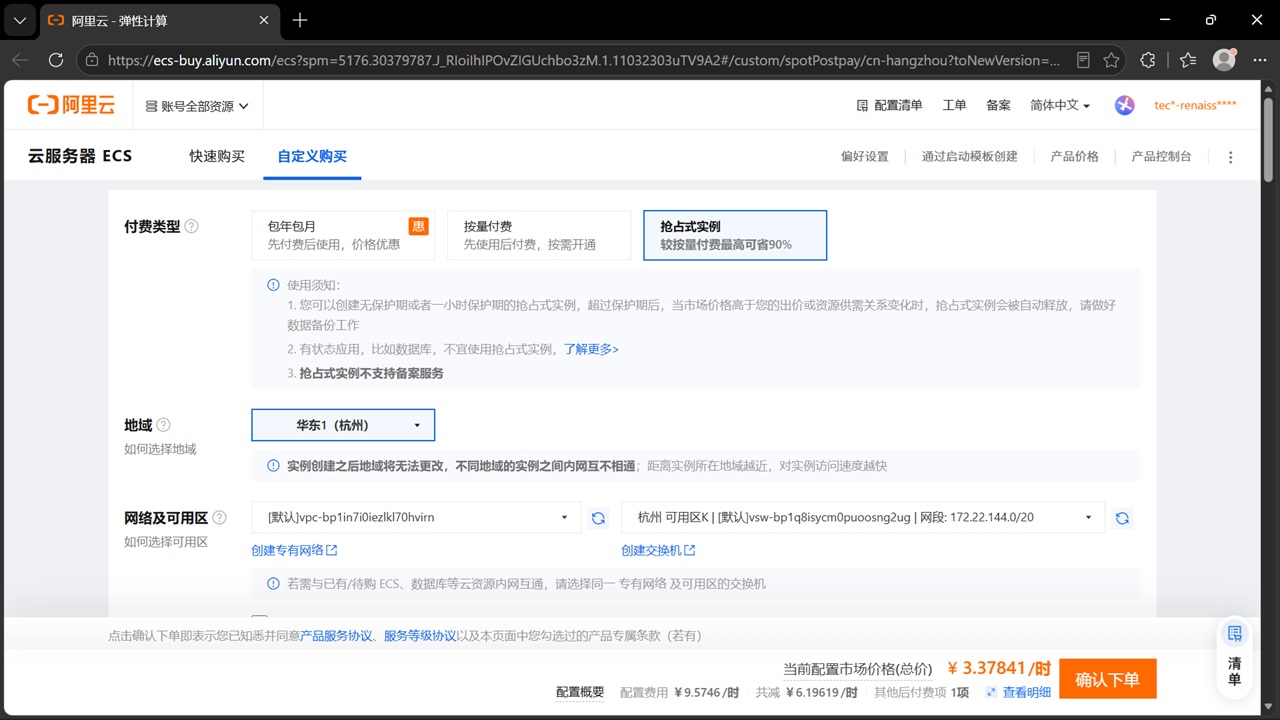Expand the 华东1（杭州）region dropdown

[343, 425]
